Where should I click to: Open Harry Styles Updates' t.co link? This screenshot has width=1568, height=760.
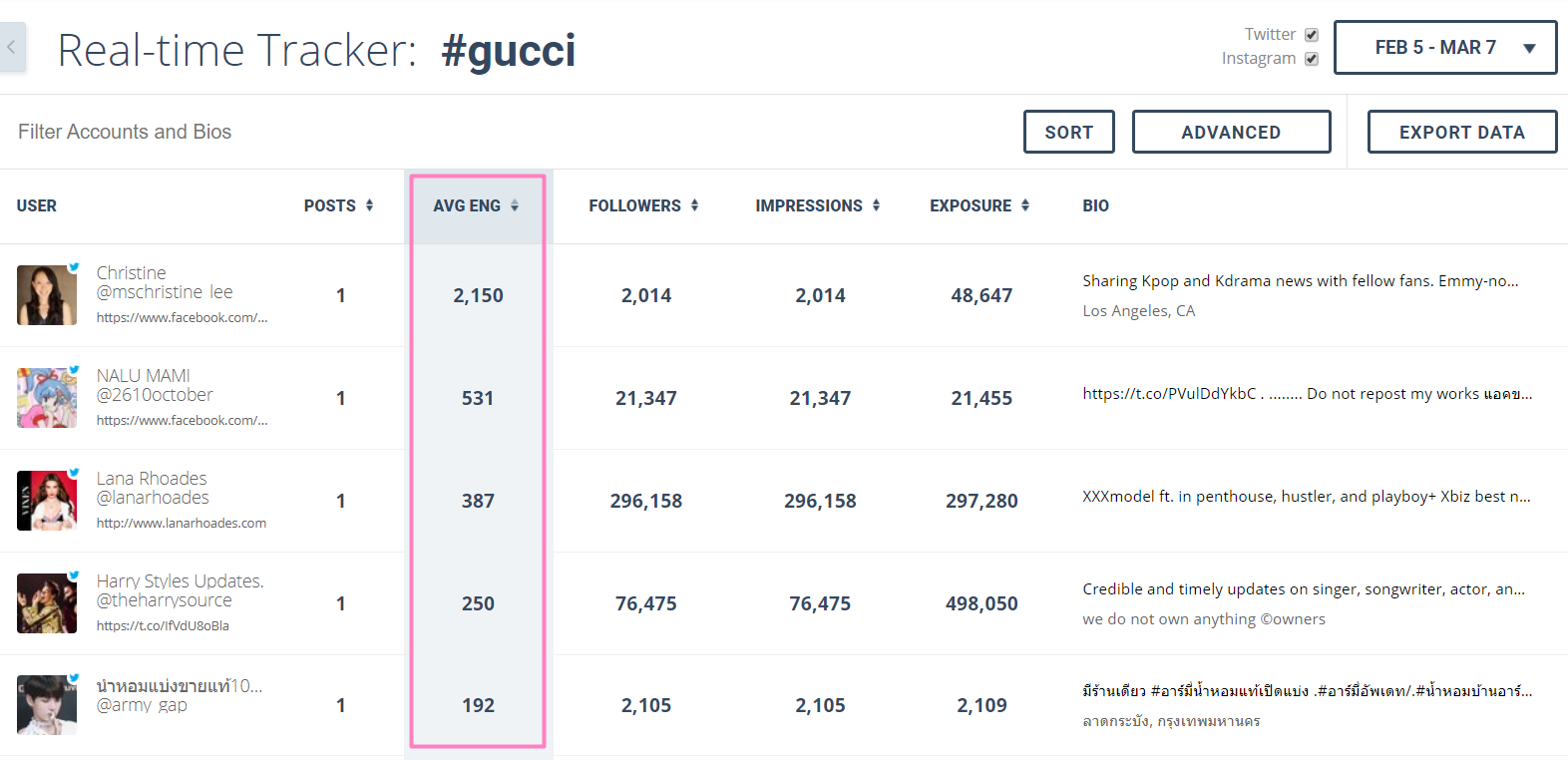tap(163, 625)
